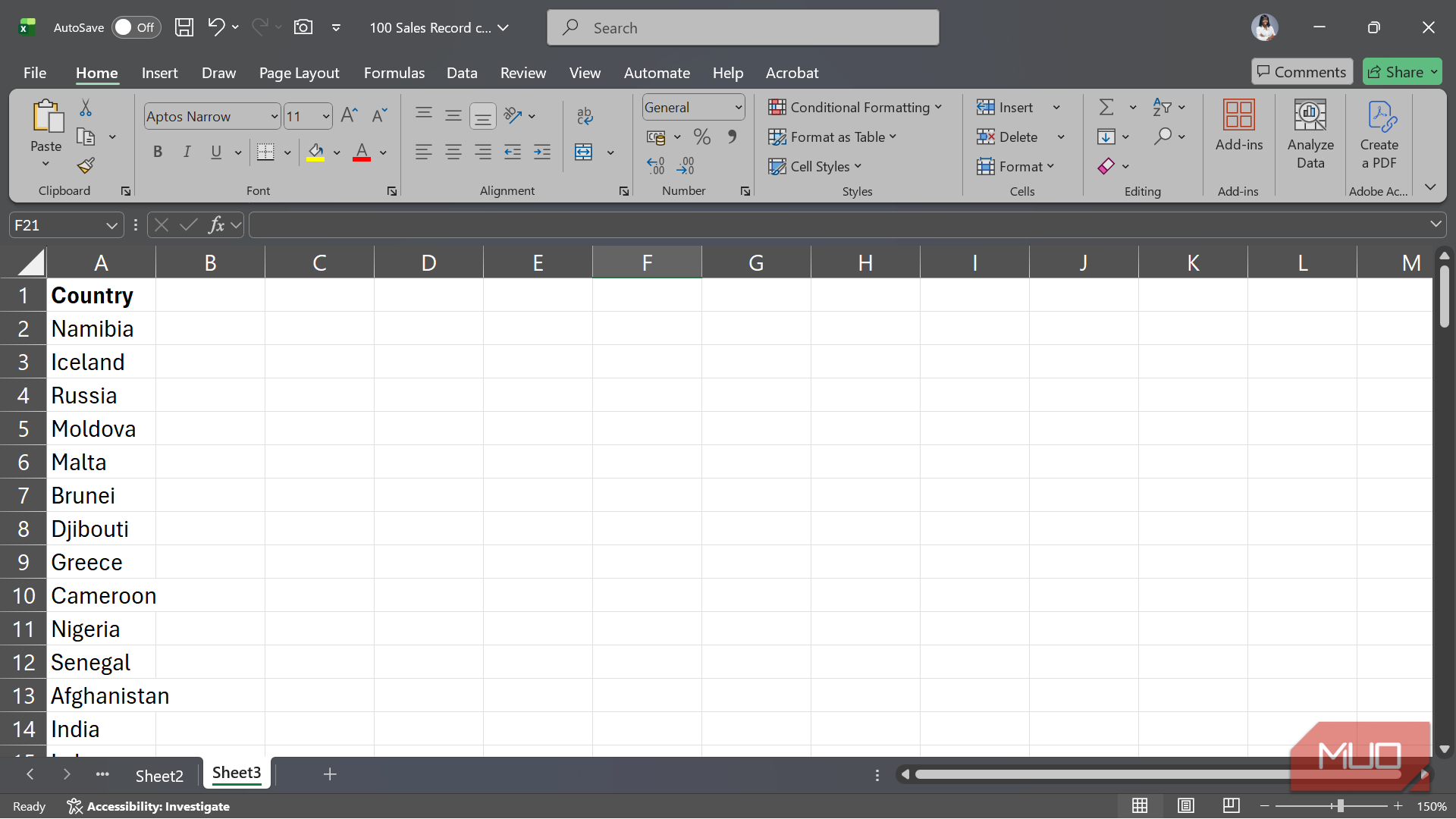This screenshot has height=819, width=1456.
Task: Click the Save icon in title bar
Action: pyautogui.click(x=184, y=27)
